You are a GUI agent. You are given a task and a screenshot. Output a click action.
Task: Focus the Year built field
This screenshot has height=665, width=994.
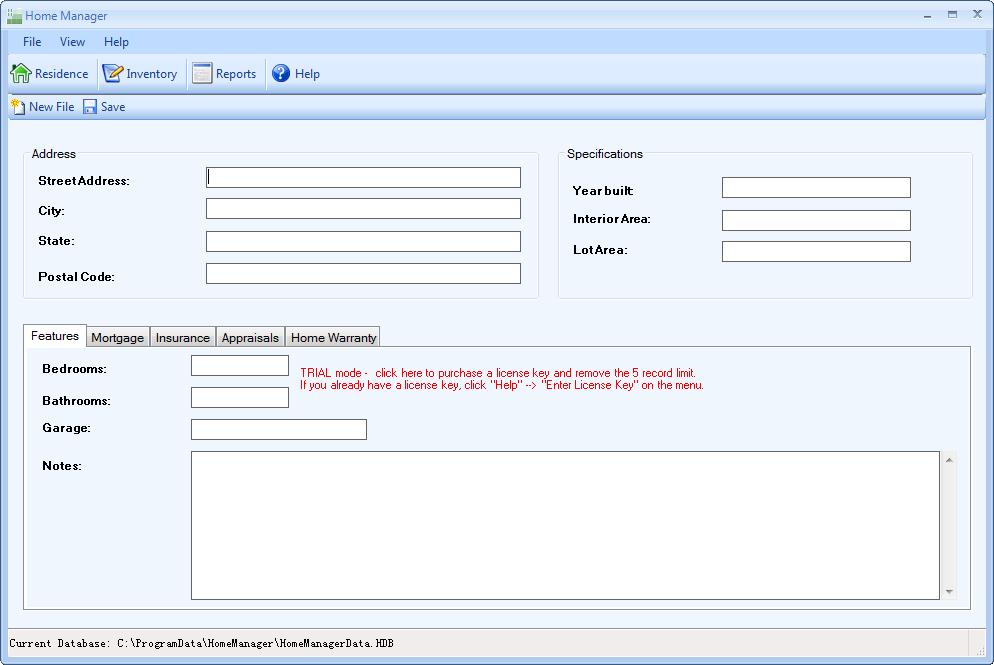[x=816, y=188]
